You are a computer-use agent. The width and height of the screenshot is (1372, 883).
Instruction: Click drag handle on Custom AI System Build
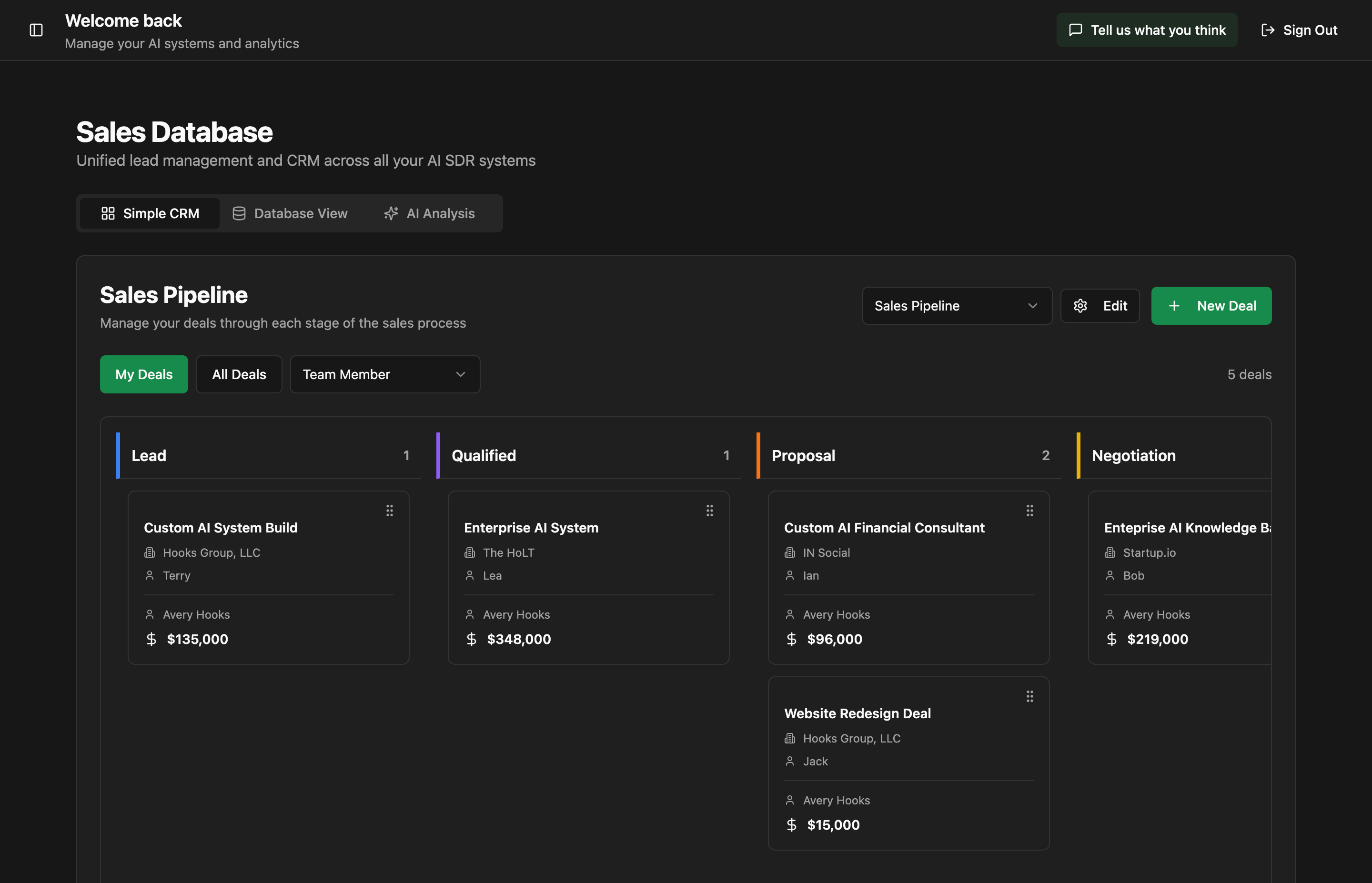389,510
